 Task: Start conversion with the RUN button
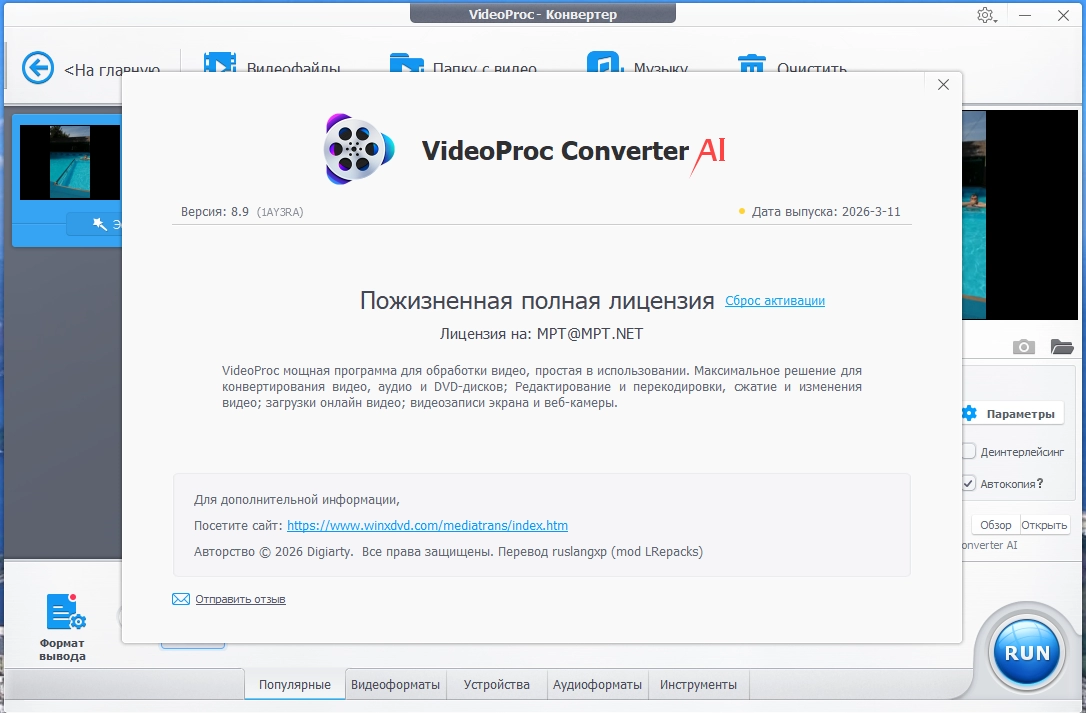[x=1026, y=652]
